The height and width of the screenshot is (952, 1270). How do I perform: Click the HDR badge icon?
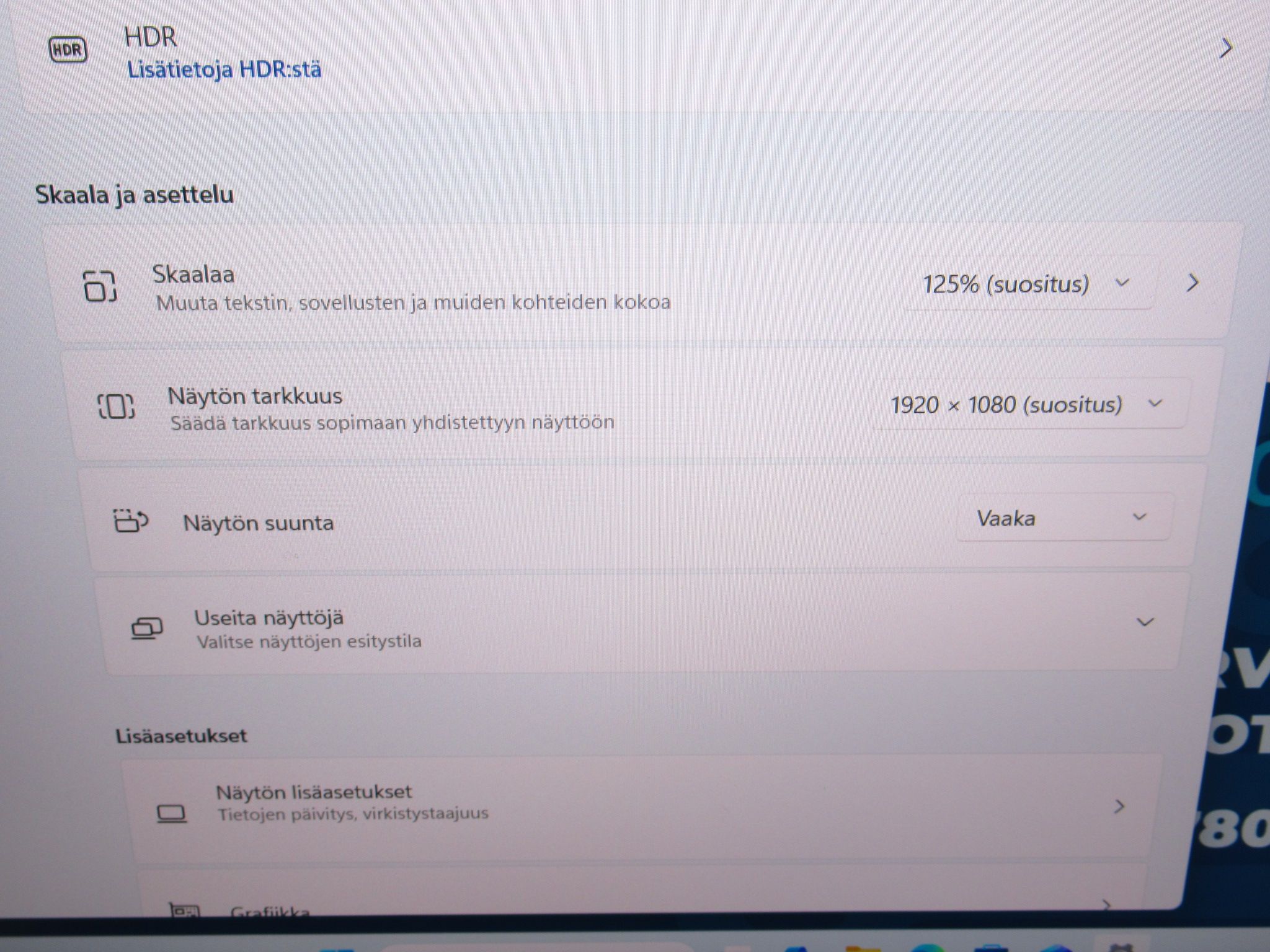(x=68, y=50)
